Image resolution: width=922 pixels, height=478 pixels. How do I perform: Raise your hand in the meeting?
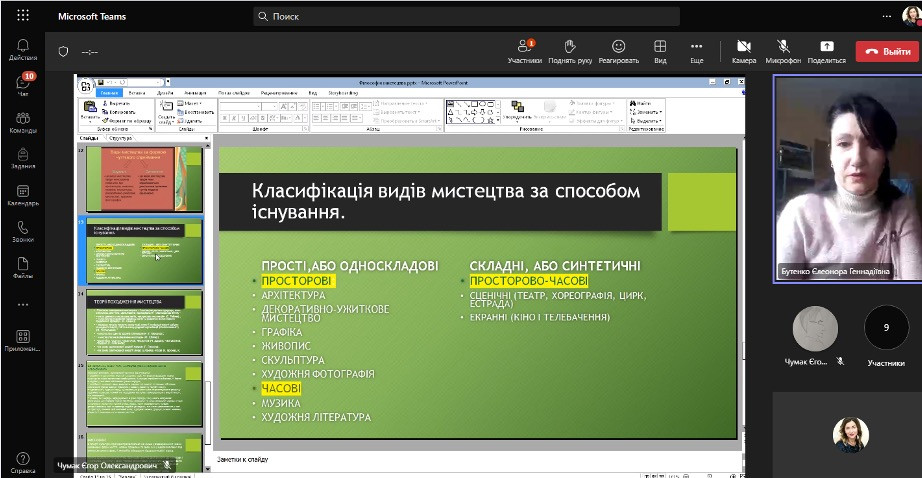[x=570, y=50]
